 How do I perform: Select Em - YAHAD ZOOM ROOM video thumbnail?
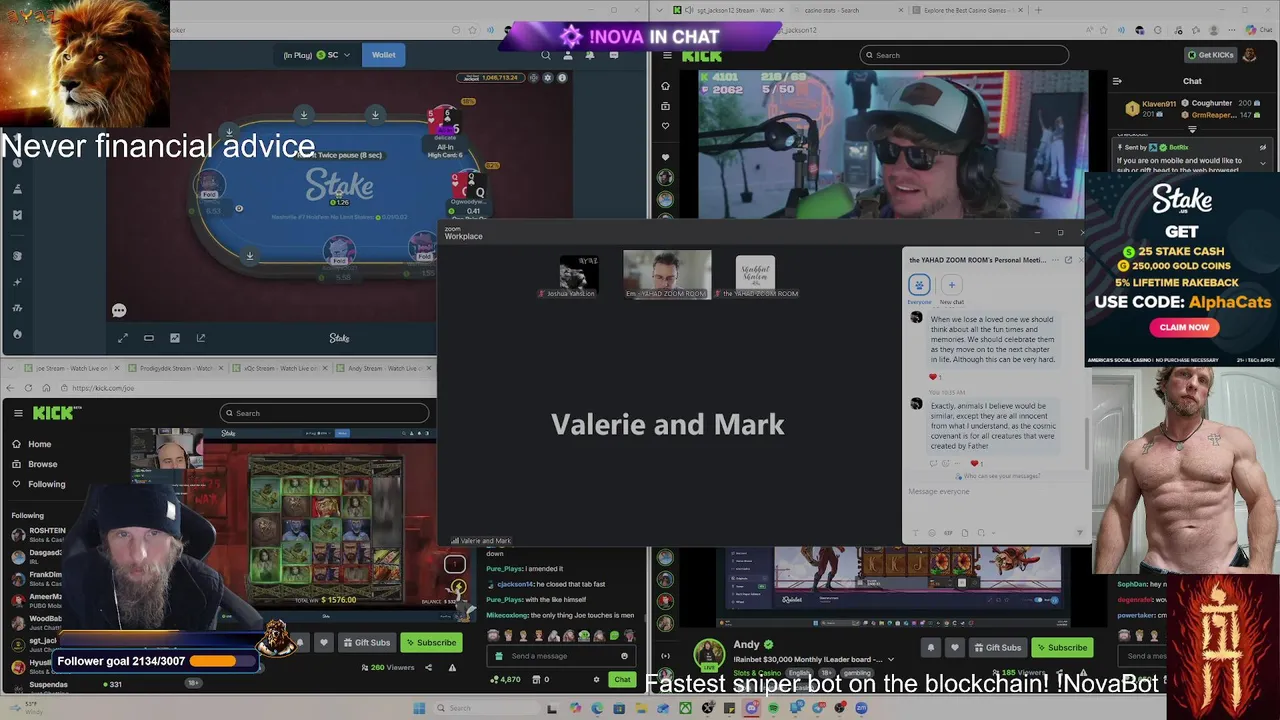click(667, 274)
